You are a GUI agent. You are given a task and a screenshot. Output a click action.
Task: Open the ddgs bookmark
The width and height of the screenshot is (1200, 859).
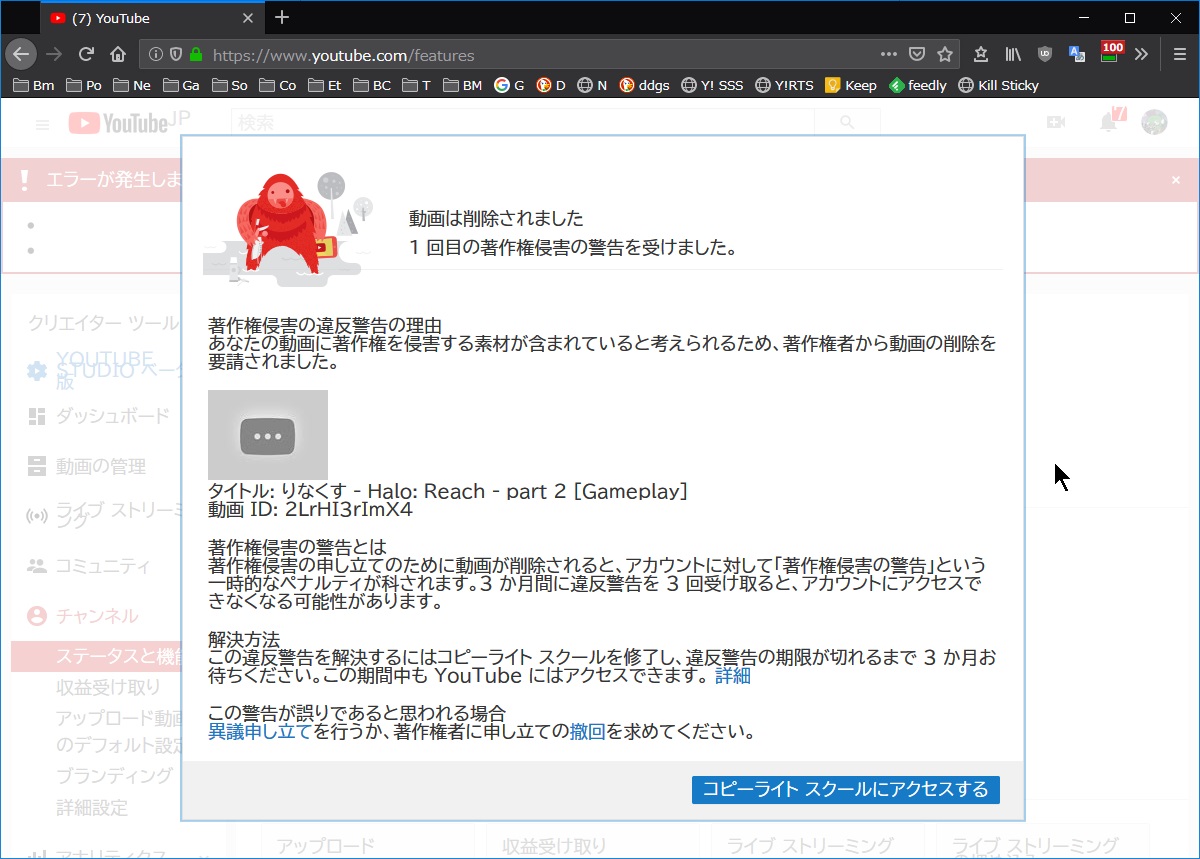coord(644,85)
